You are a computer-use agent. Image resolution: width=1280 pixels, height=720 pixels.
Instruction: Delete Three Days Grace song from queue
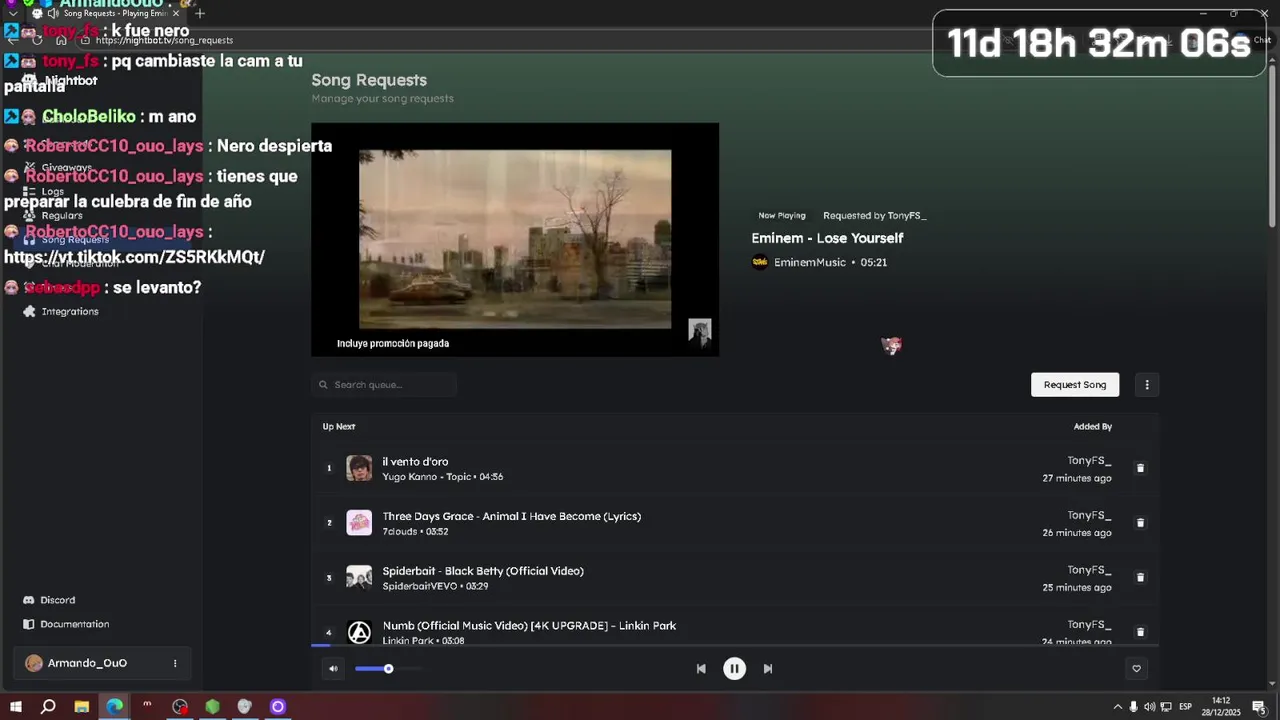click(1140, 523)
